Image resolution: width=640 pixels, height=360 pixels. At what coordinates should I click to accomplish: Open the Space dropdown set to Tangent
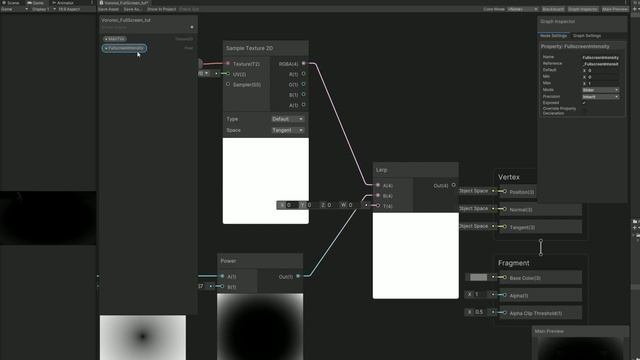point(287,130)
